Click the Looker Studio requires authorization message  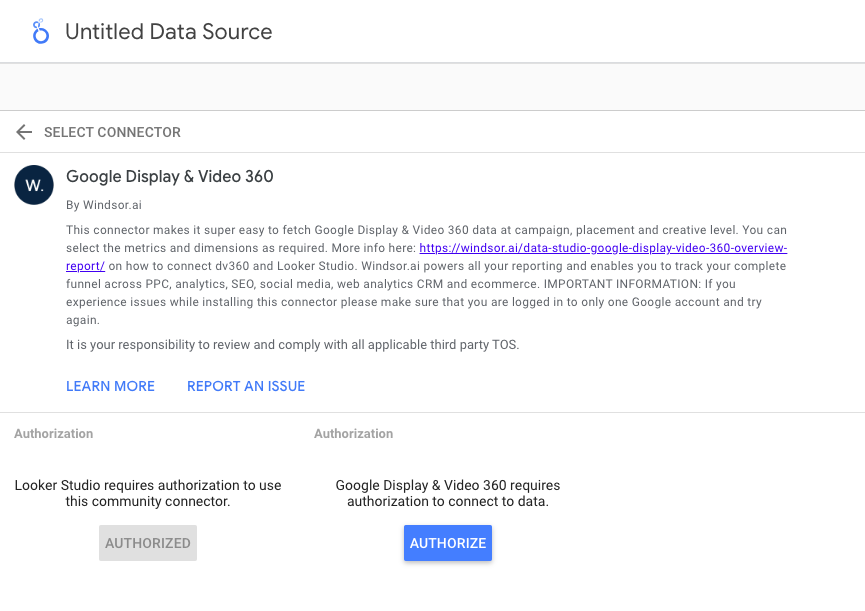148,493
